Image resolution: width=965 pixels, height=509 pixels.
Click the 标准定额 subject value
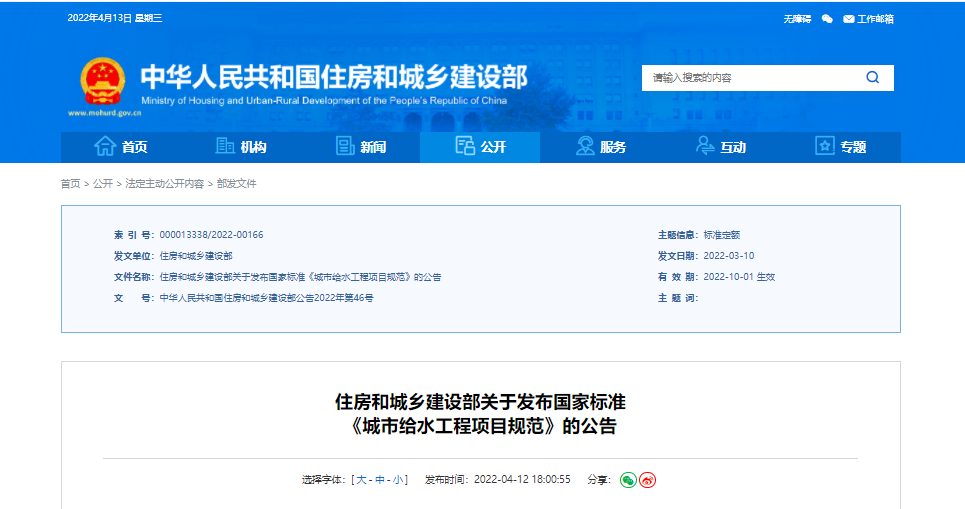point(721,234)
